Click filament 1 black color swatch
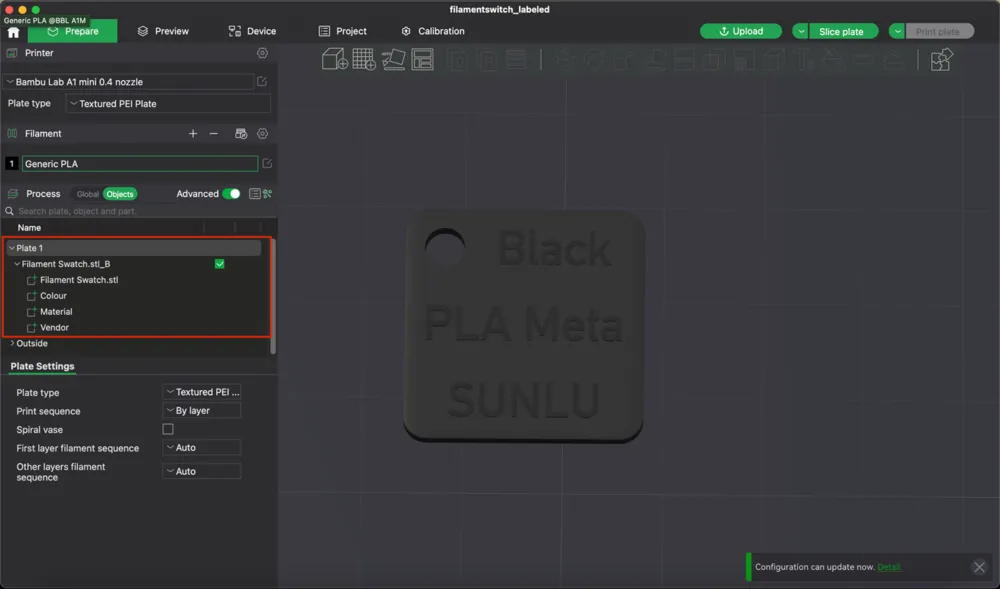The image size is (1000, 589). pos(11,164)
